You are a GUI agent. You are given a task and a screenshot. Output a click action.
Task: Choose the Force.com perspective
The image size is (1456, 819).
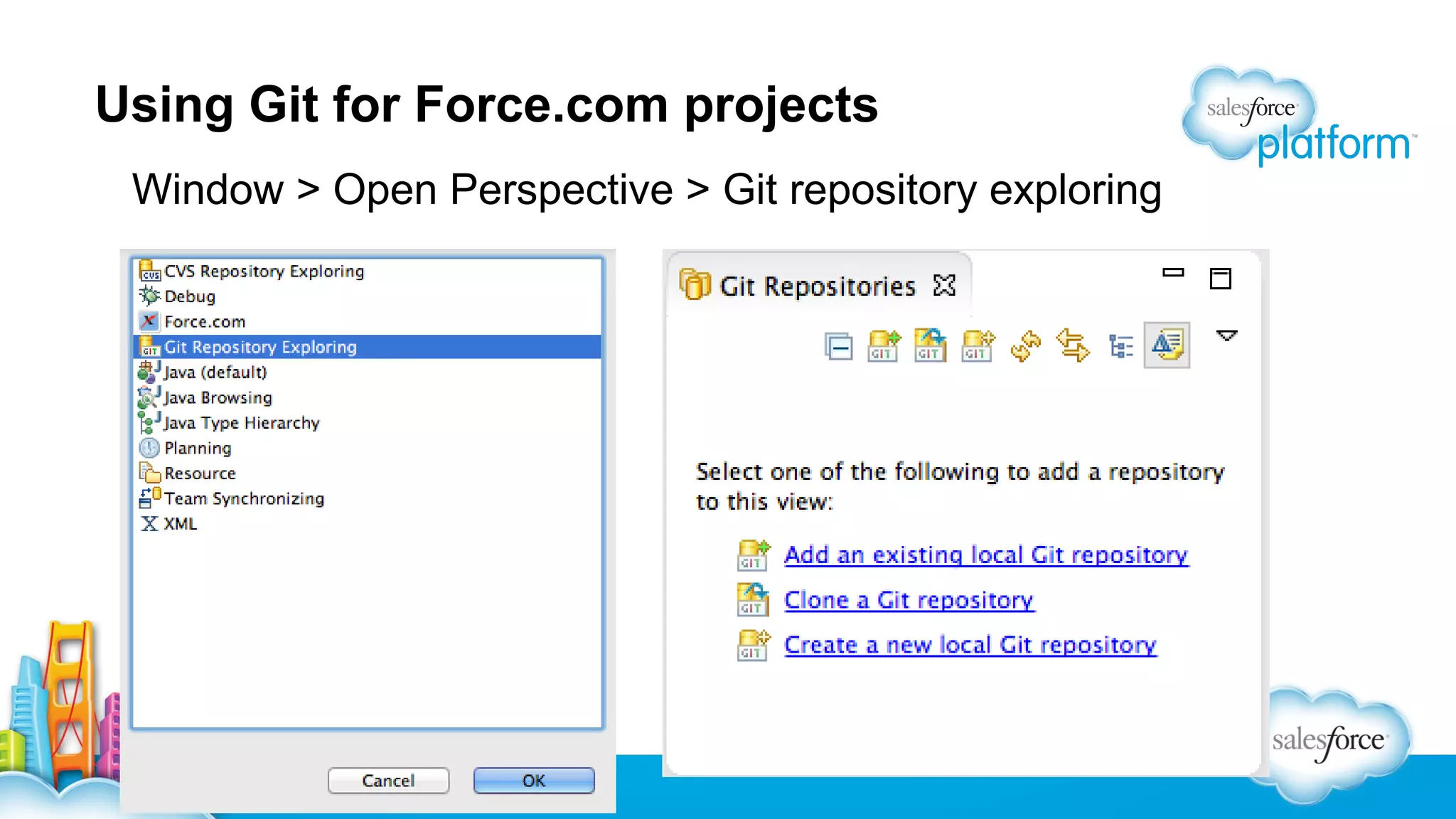coord(368,322)
